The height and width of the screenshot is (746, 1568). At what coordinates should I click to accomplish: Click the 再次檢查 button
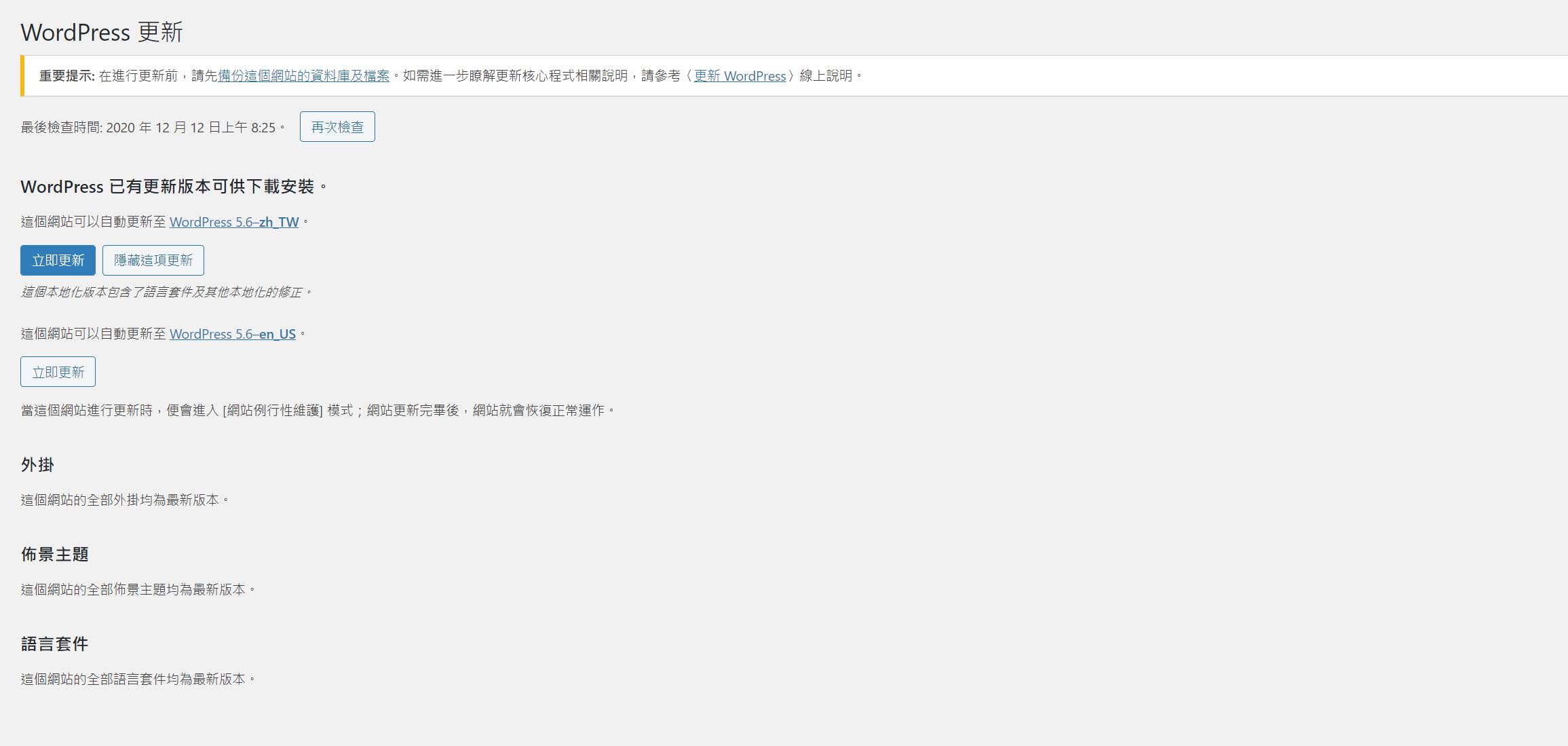tap(337, 127)
